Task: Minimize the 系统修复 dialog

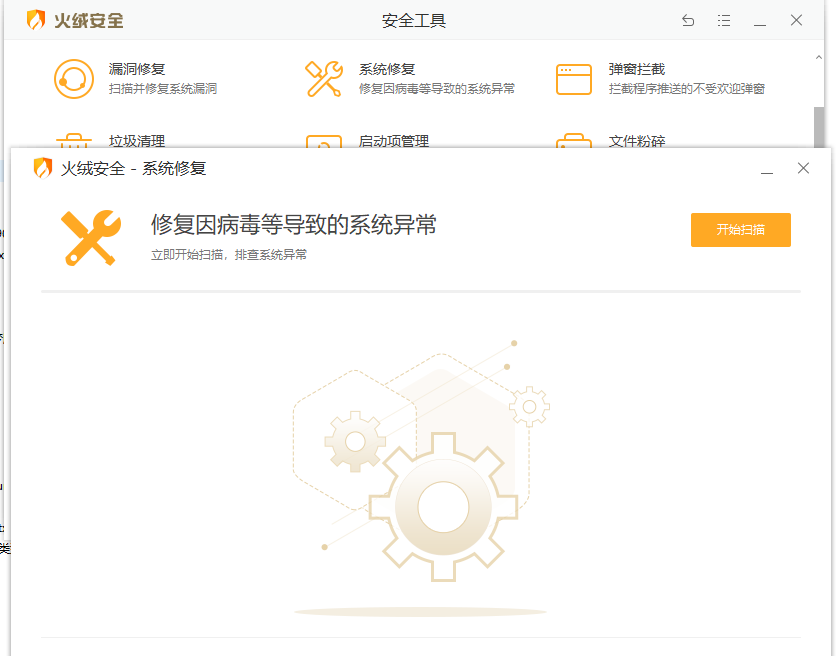Action: (767, 169)
